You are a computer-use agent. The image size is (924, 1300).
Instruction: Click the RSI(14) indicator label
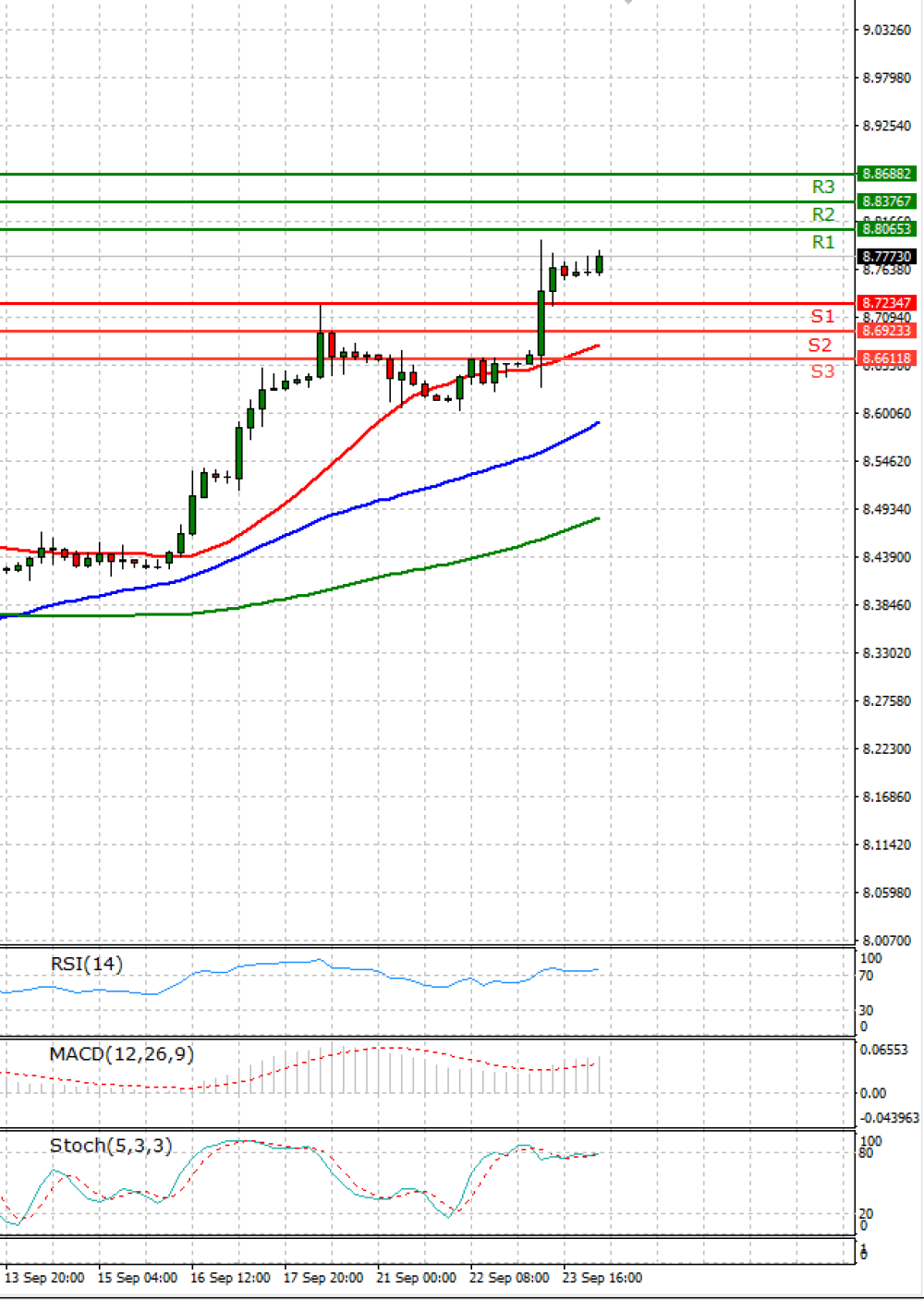(86, 964)
